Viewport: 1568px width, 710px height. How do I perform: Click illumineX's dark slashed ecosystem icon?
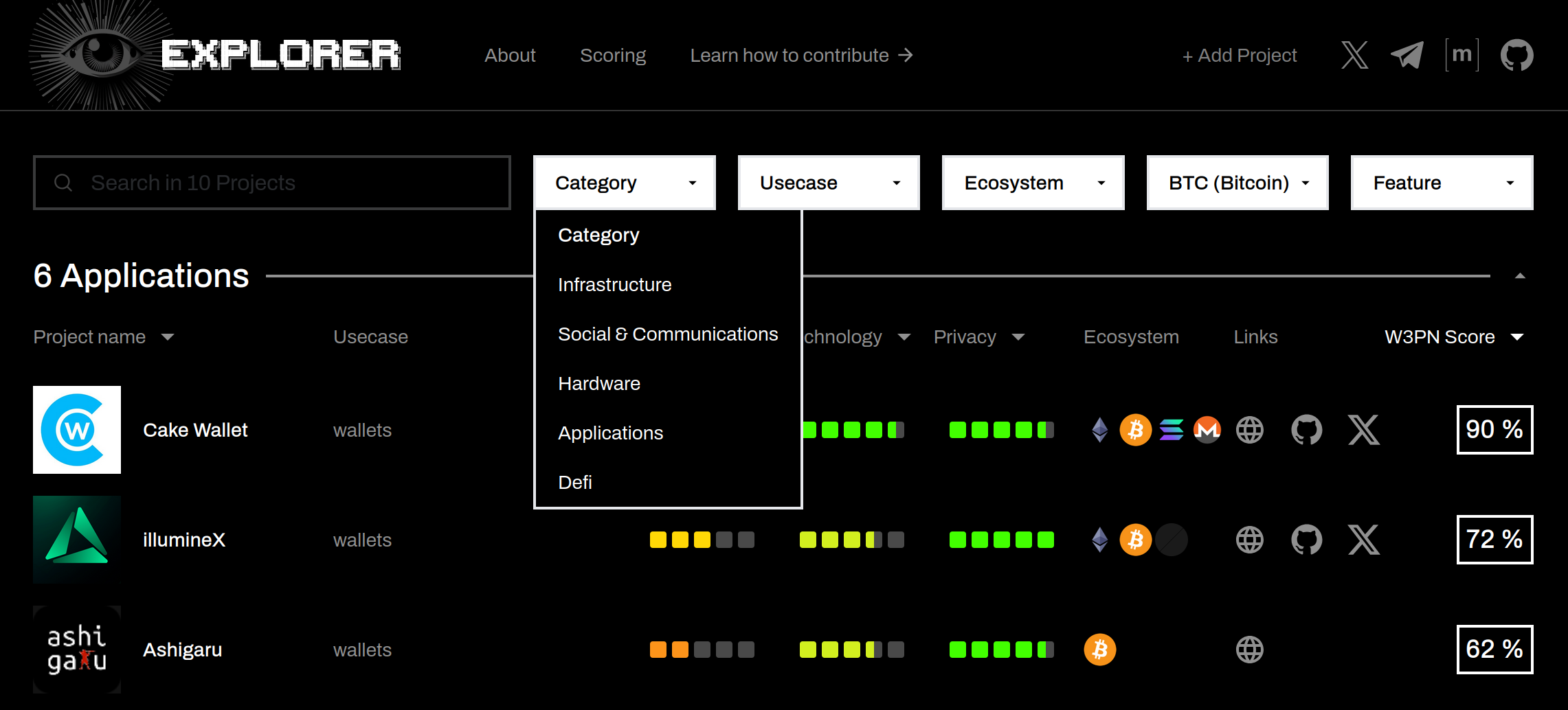[1172, 540]
